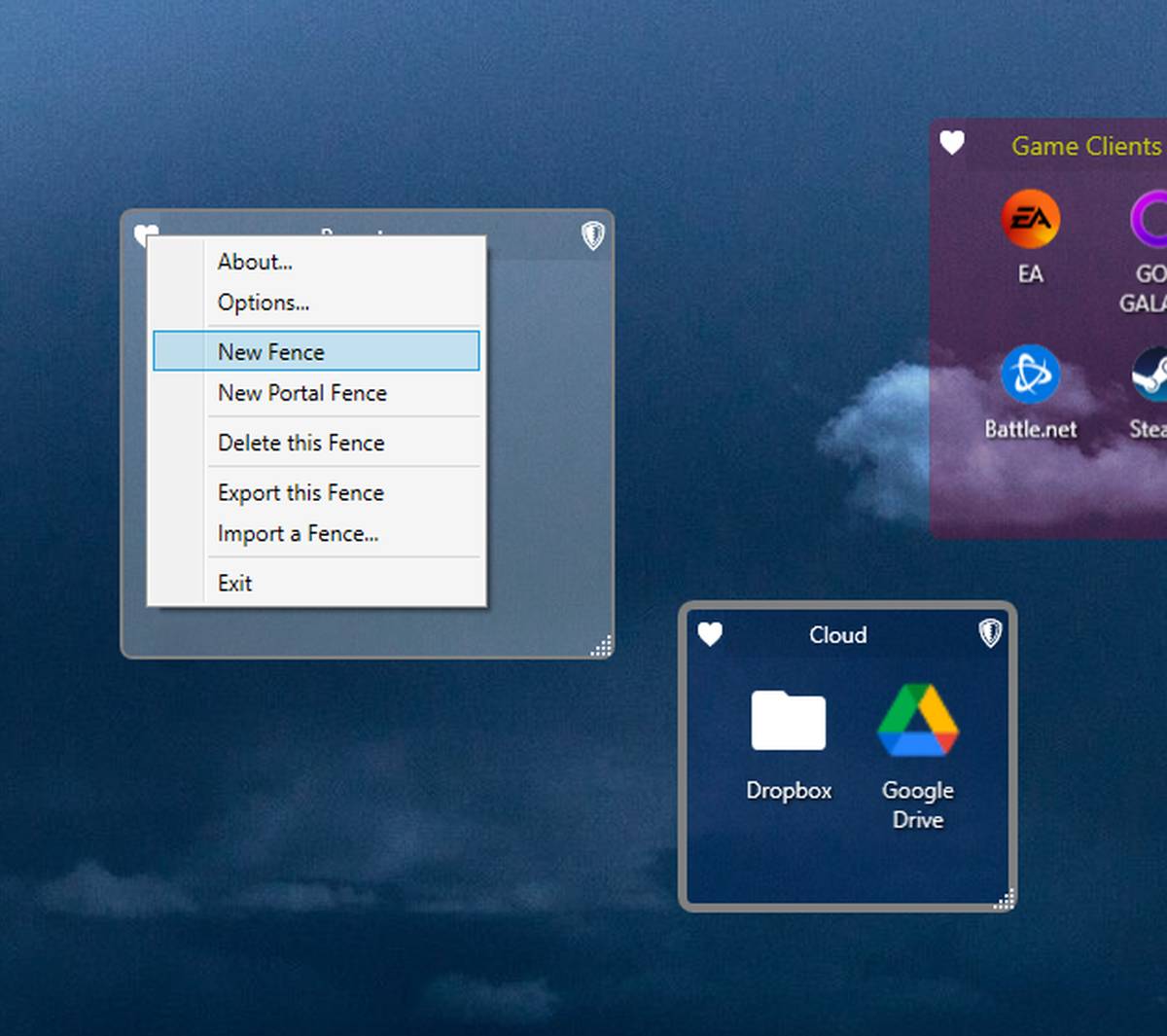Click the Cloud fence title
Screen dimensions: 1167x1036
(x=837, y=635)
